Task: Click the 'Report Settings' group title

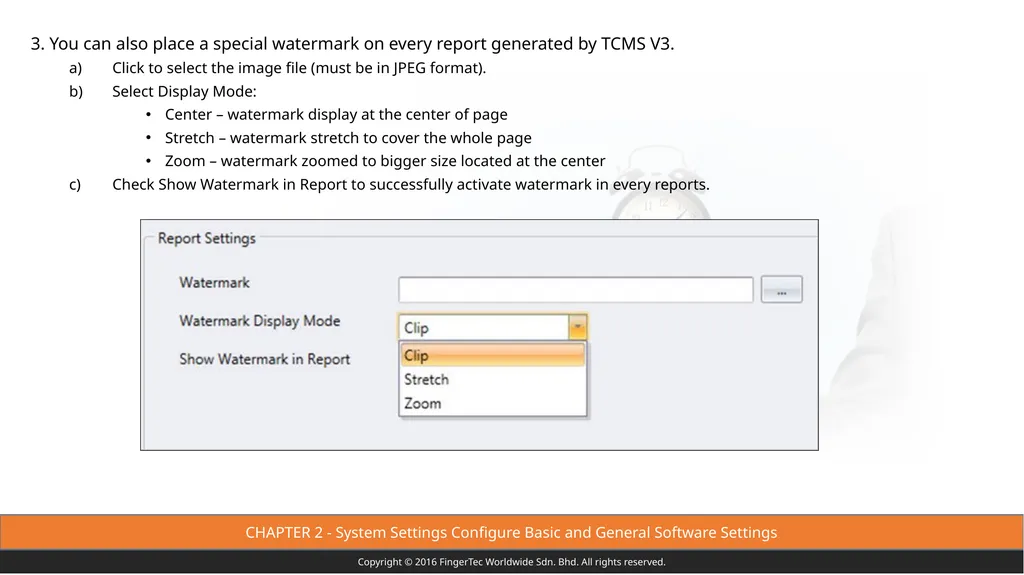Action: click(x=206, y=238)
